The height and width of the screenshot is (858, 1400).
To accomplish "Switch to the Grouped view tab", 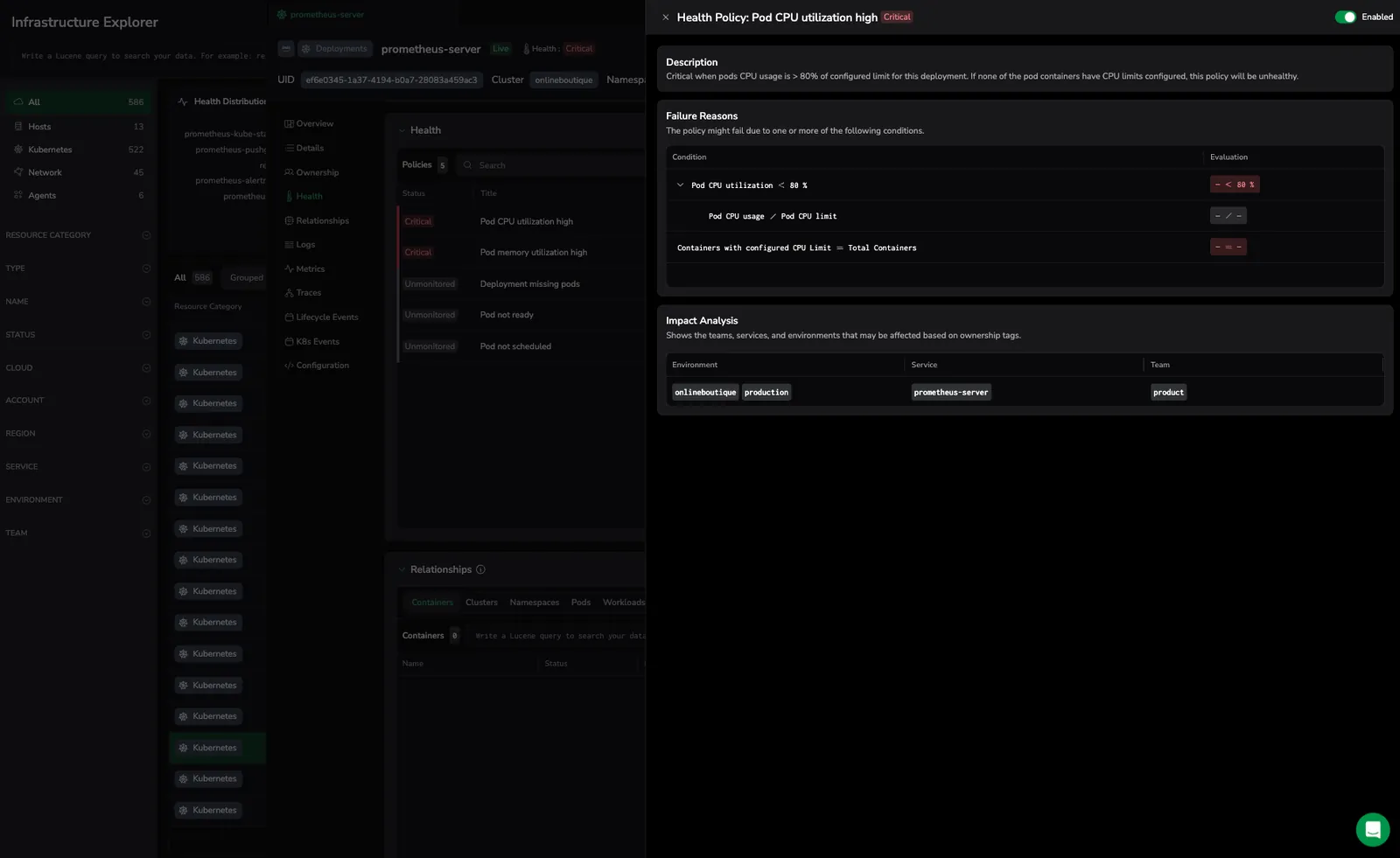I will tap(246, 278).
